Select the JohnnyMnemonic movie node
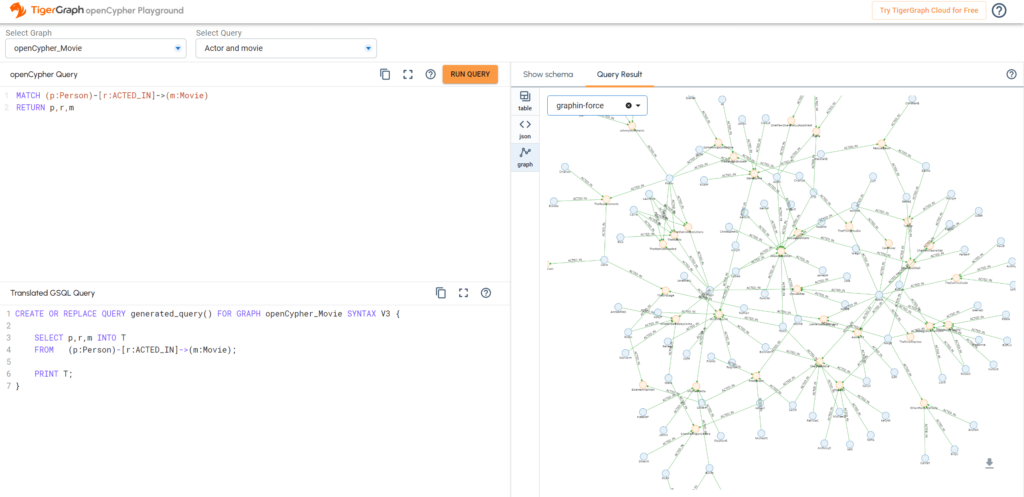The image size is (1024, 497). click(x=632, y=125)
